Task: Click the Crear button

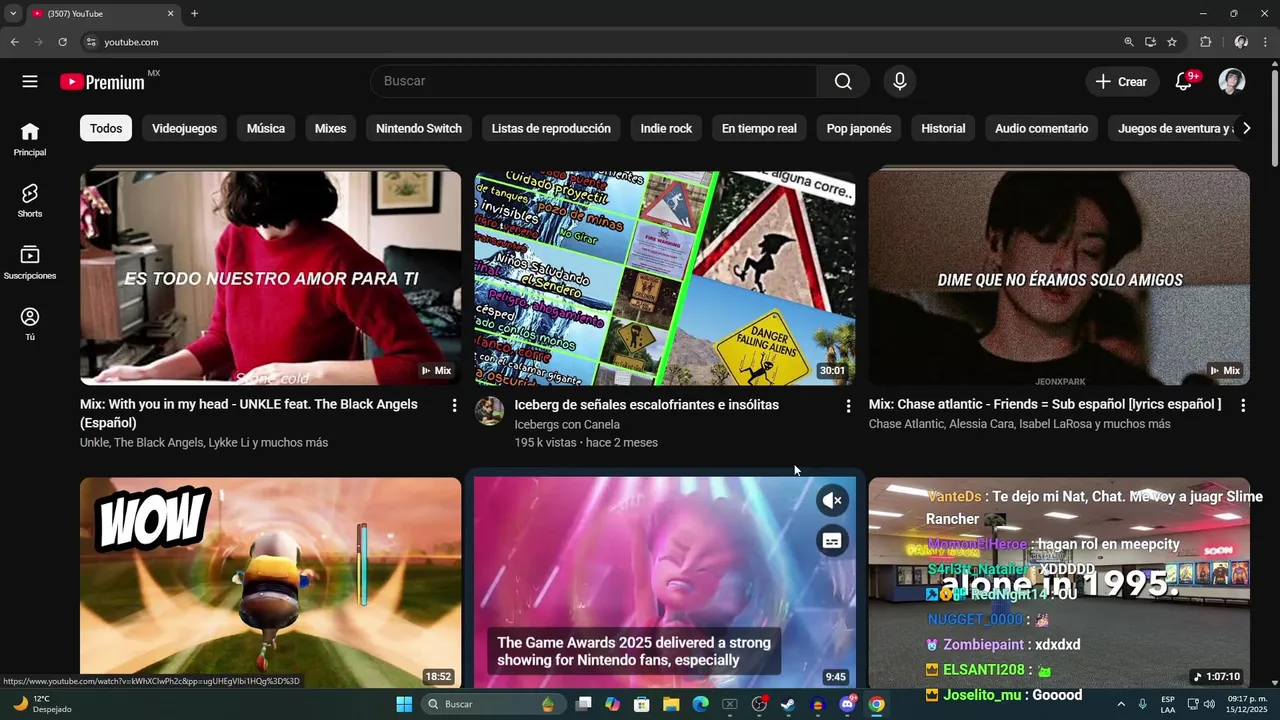Action: click(1122, 82)
